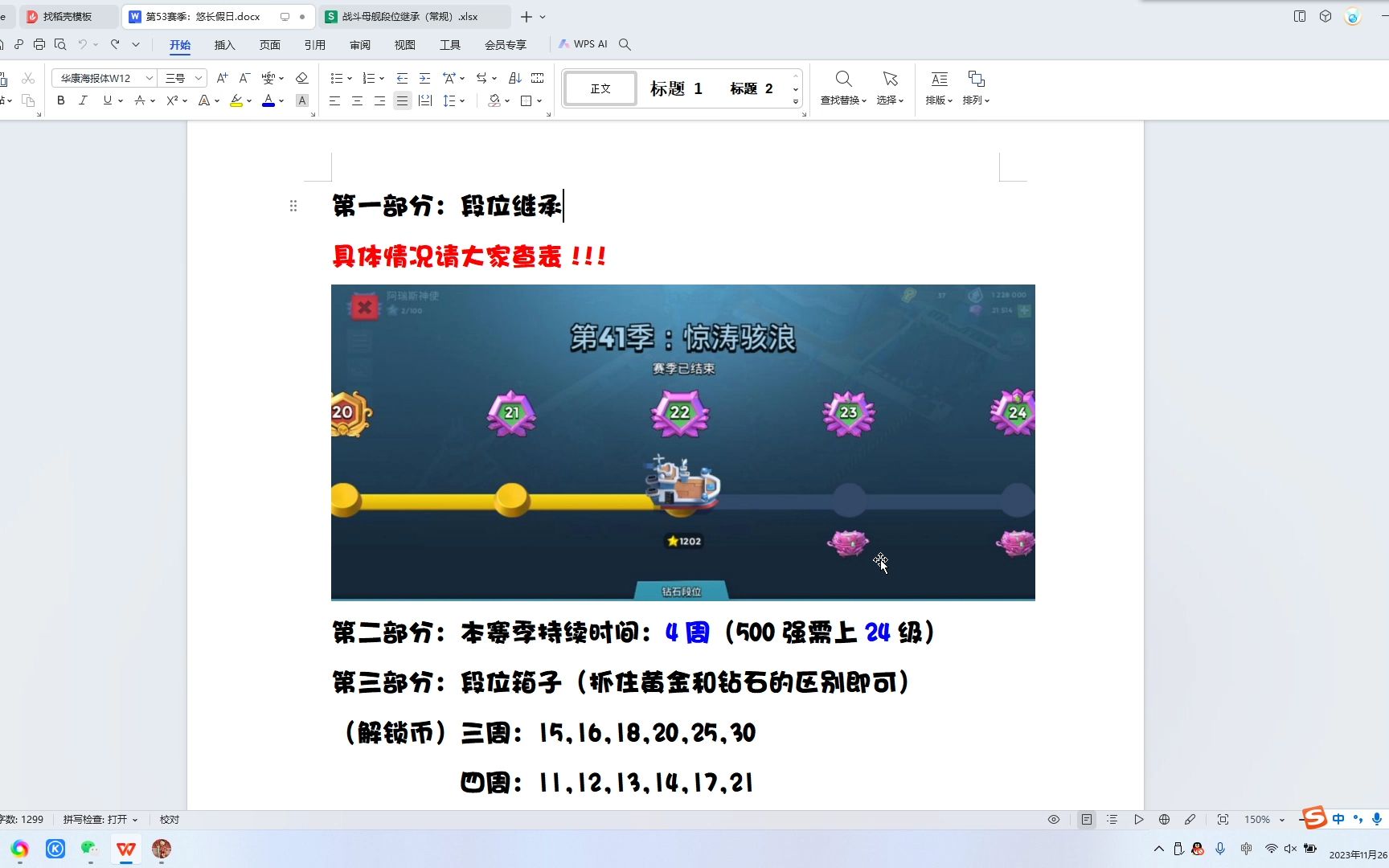Decrease font size
This screenshot has height=868, width=1389.
245,78
